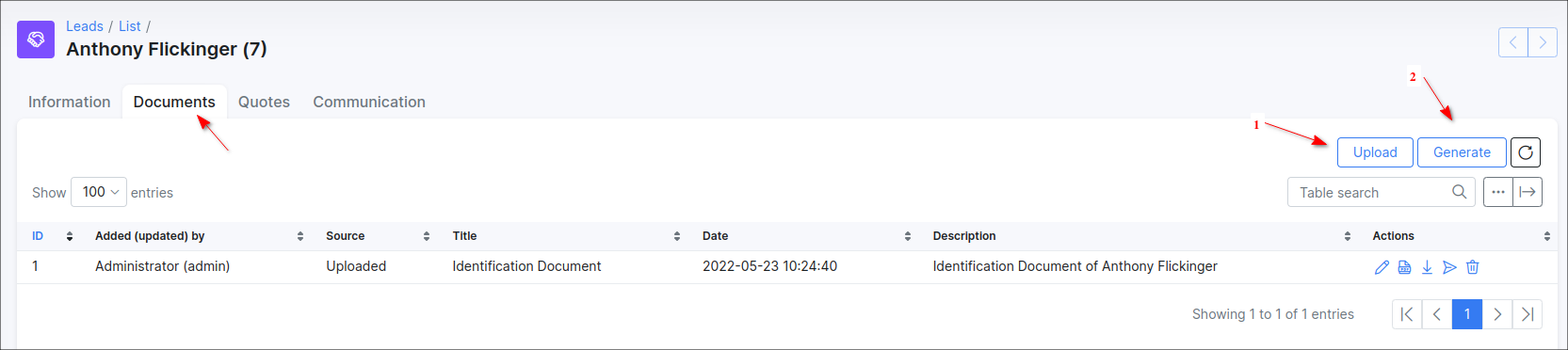This screenshot has height=350, width=1568.
Task: Click the print icon in Actions column
Action: click(x=1404, y=267)
